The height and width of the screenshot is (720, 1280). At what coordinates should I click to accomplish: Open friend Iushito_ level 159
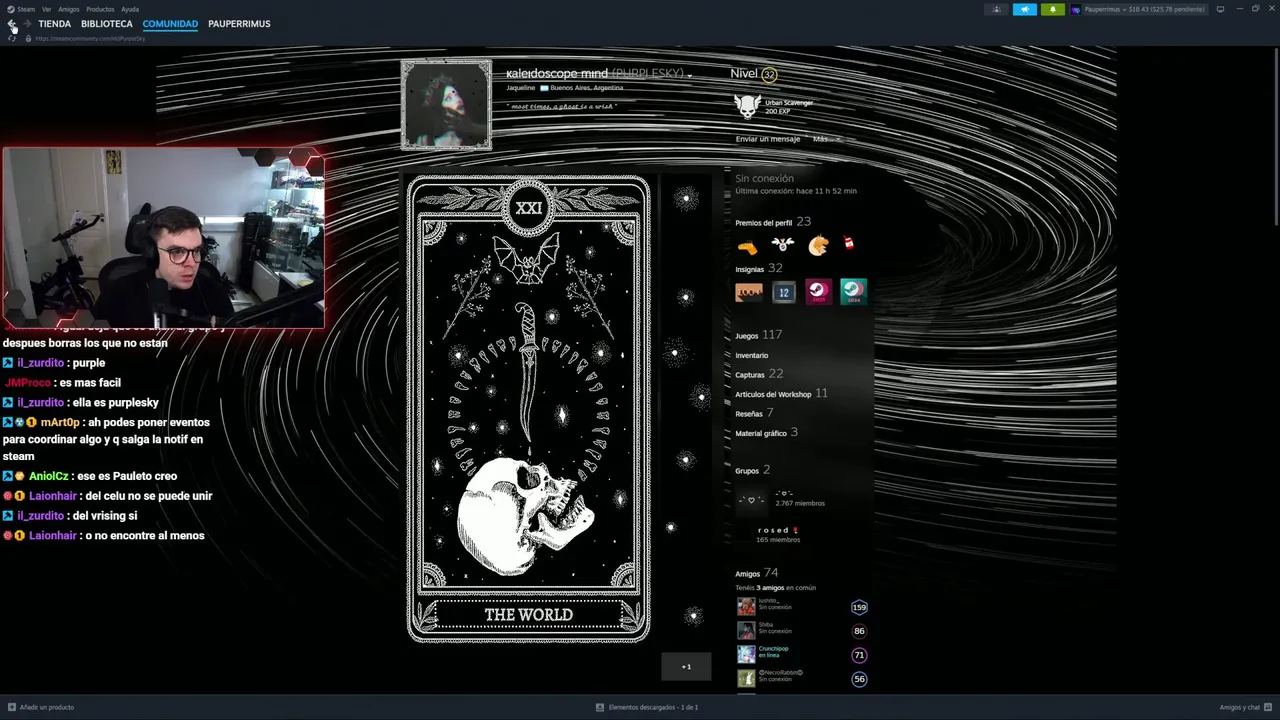(802, 607)
